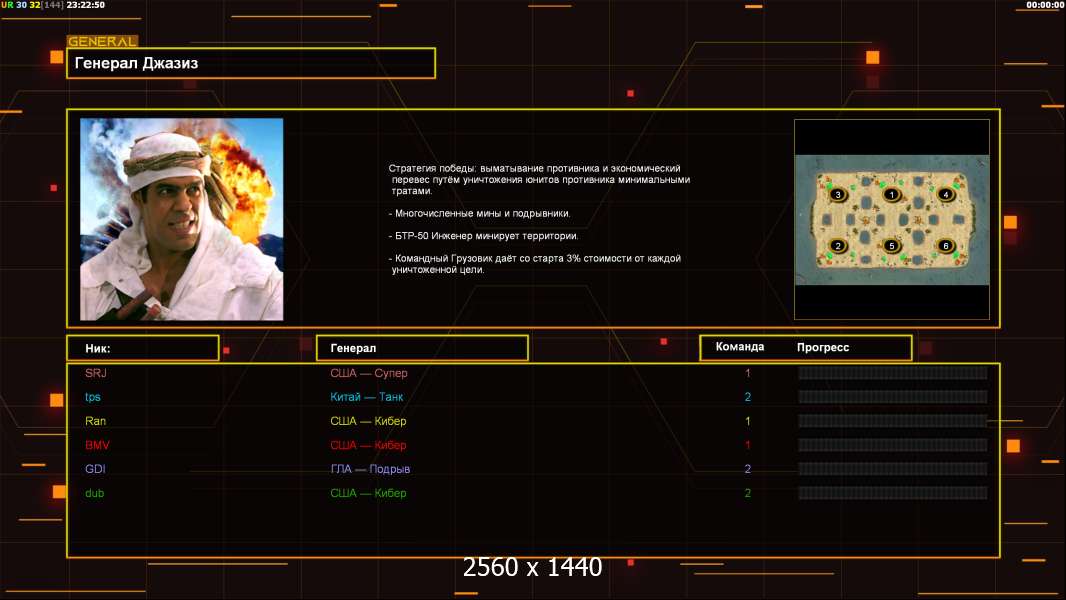This screenshot has width=1066, height=600.
Task: Click BMV's loading progress bar
Action: point(893,445)
